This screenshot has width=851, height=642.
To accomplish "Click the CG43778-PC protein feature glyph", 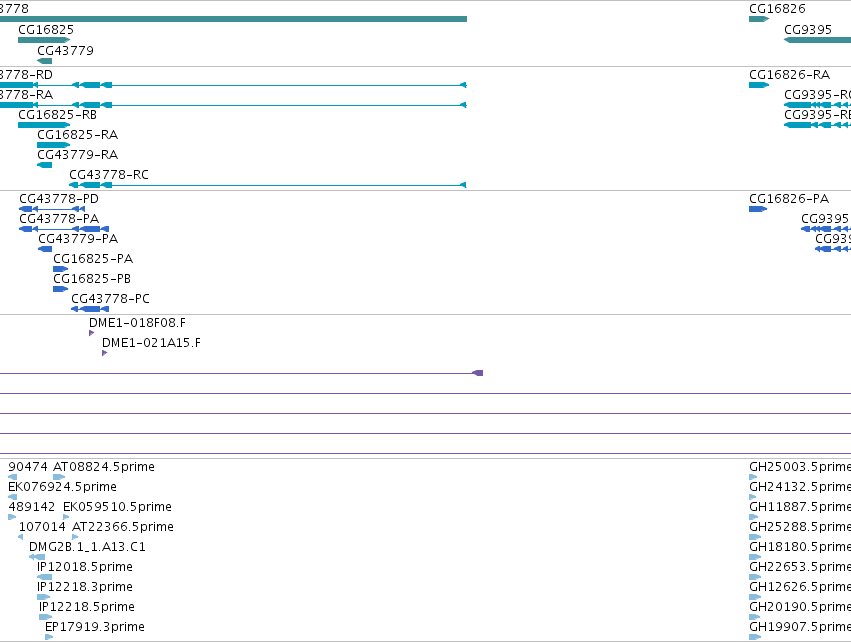I will (90, 309).
